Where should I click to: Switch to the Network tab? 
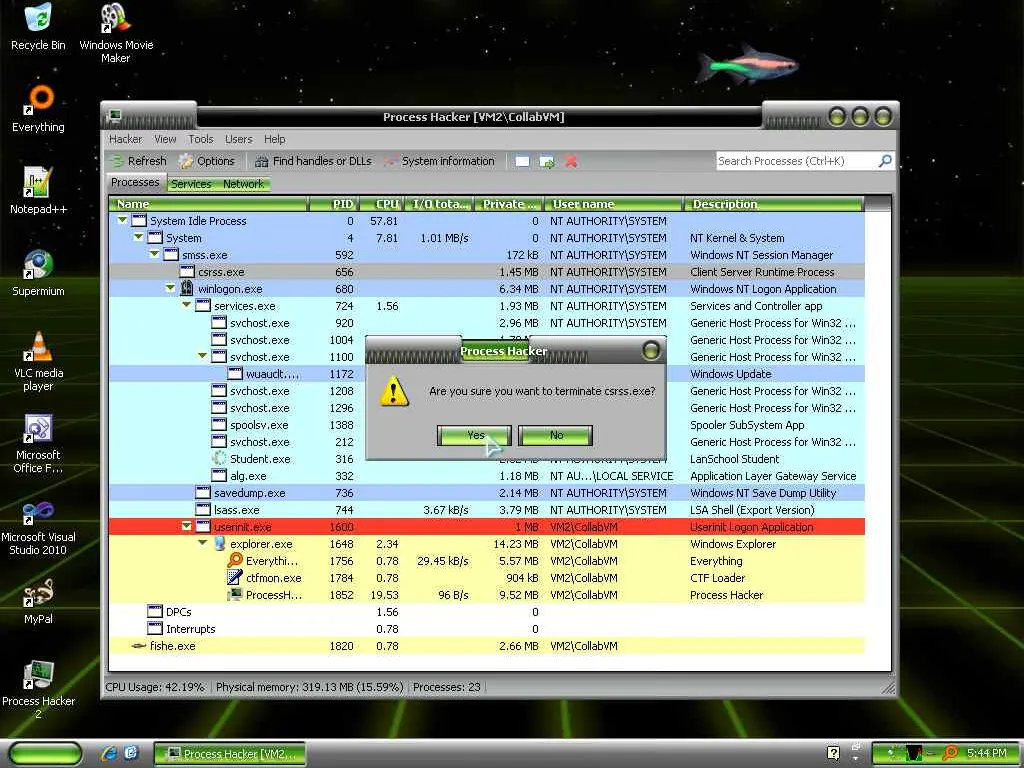[x=244, y=184]
